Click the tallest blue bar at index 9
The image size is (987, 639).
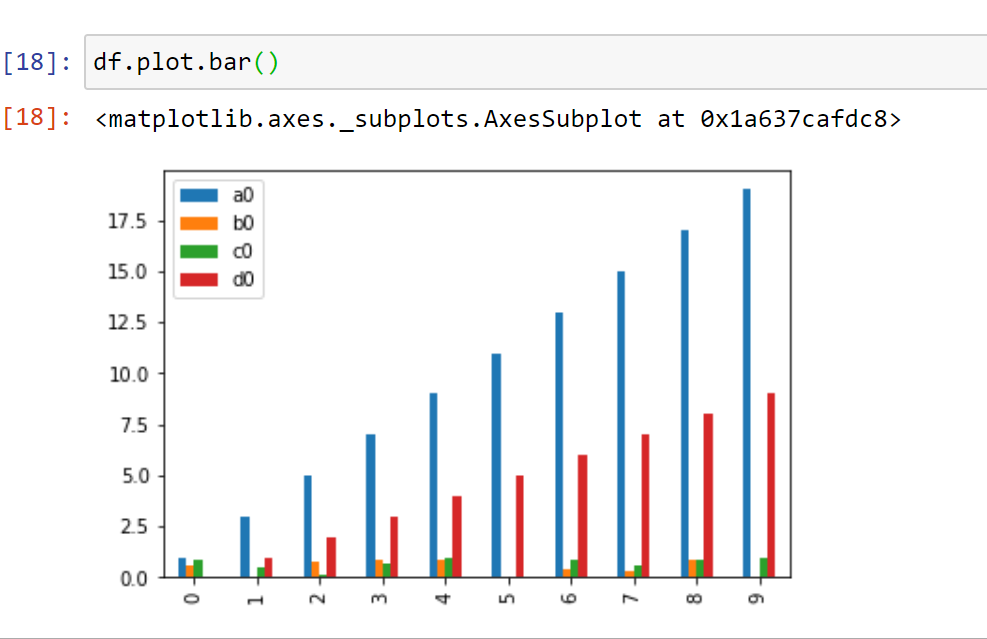[747, 383]
